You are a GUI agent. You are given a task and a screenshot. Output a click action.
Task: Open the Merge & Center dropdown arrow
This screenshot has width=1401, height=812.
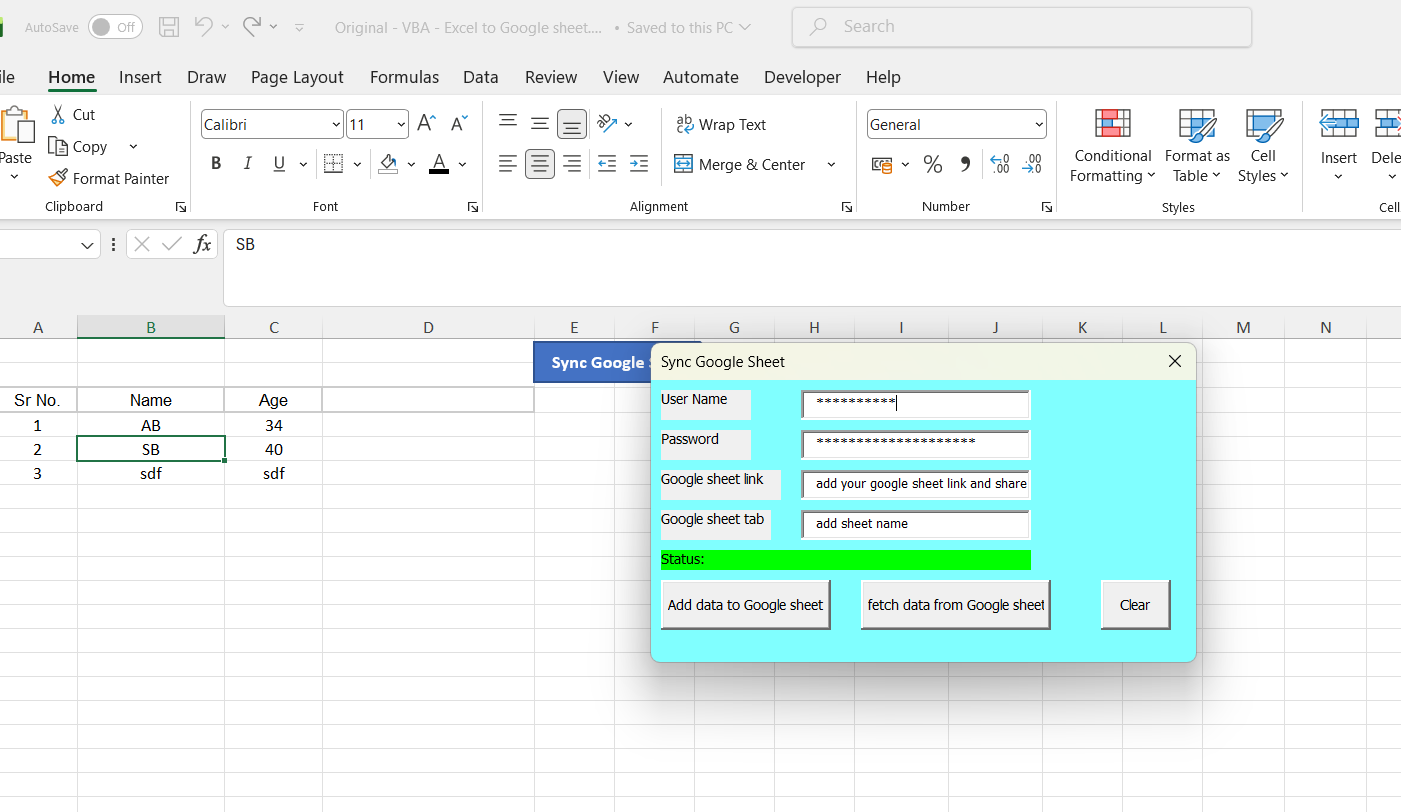click(x=831, y=165)
